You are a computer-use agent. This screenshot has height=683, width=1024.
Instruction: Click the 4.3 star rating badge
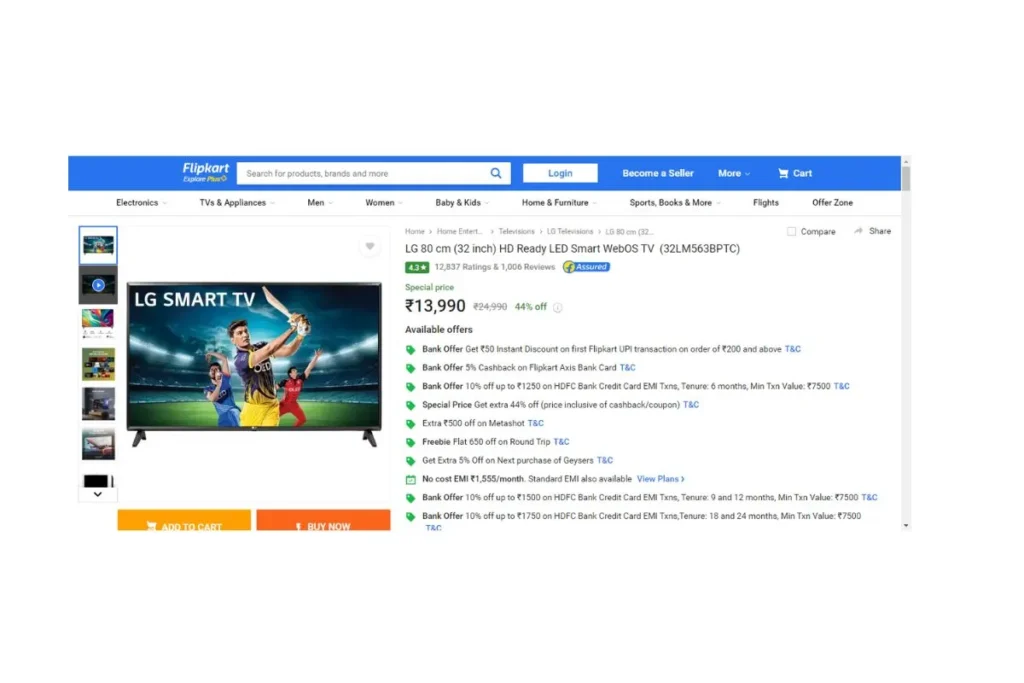pyautogui.click(x=417, y=267)
